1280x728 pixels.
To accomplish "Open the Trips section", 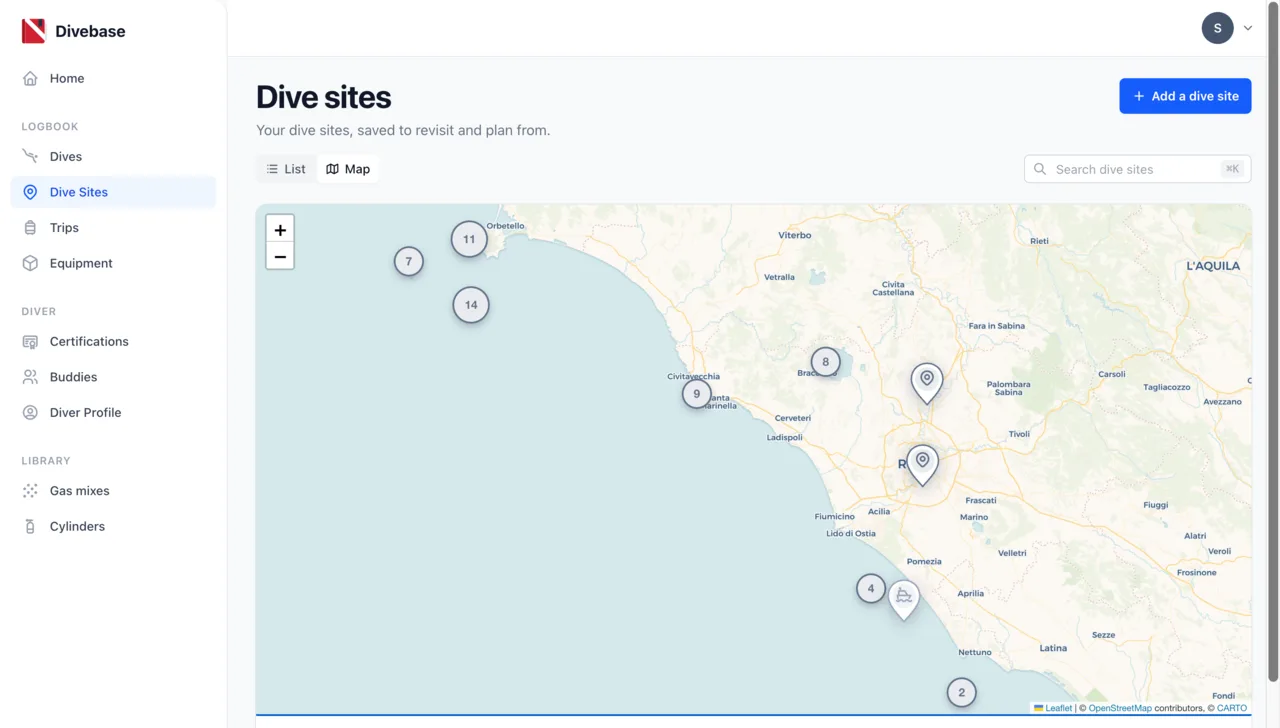I will 113,228.
